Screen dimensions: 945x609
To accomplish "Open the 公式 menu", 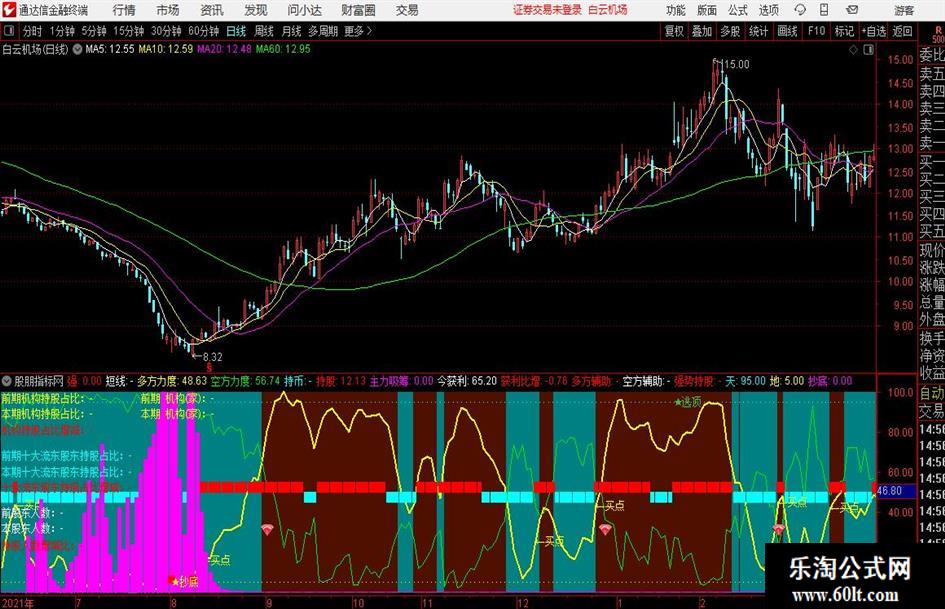I will click(738, 10).
